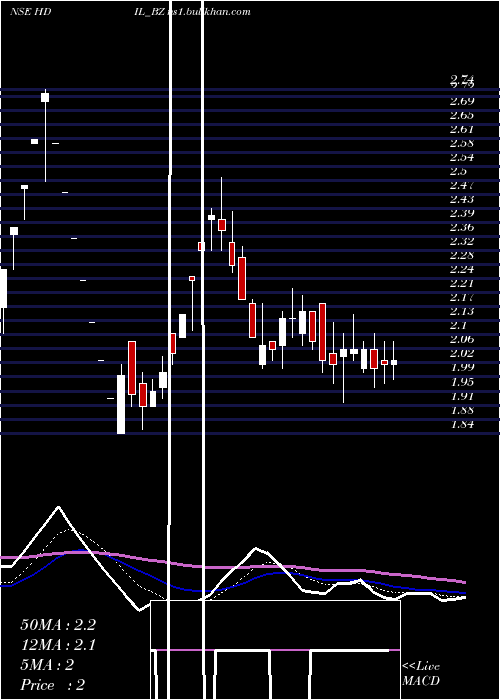Click the <<Live label
The image size is (500, 700).
coord(421,667)
